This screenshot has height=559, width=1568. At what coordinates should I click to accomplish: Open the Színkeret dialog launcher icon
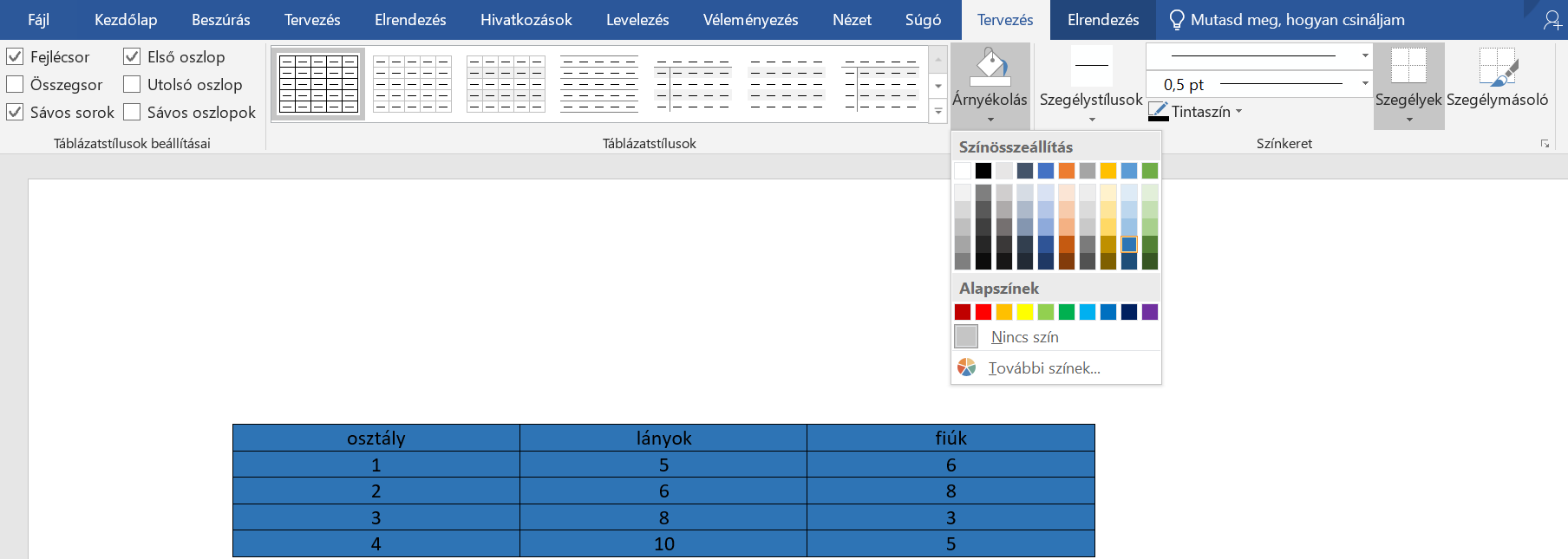[1545, 144]
